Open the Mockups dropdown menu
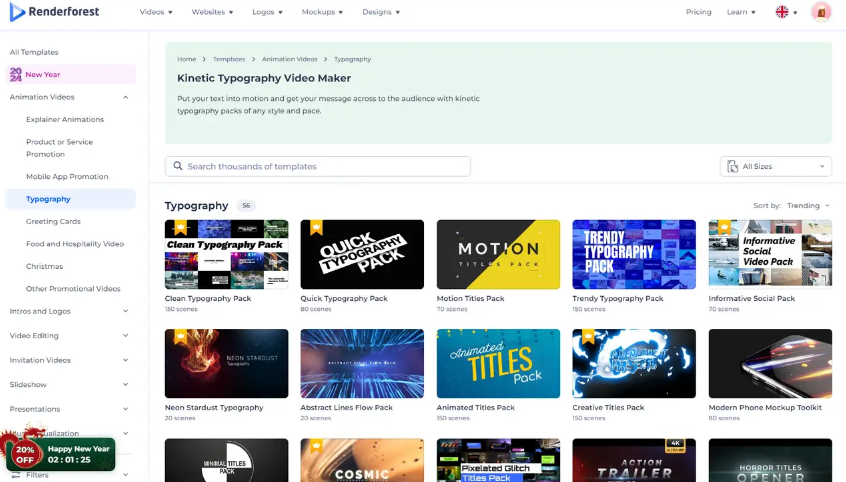 (322, 12)
